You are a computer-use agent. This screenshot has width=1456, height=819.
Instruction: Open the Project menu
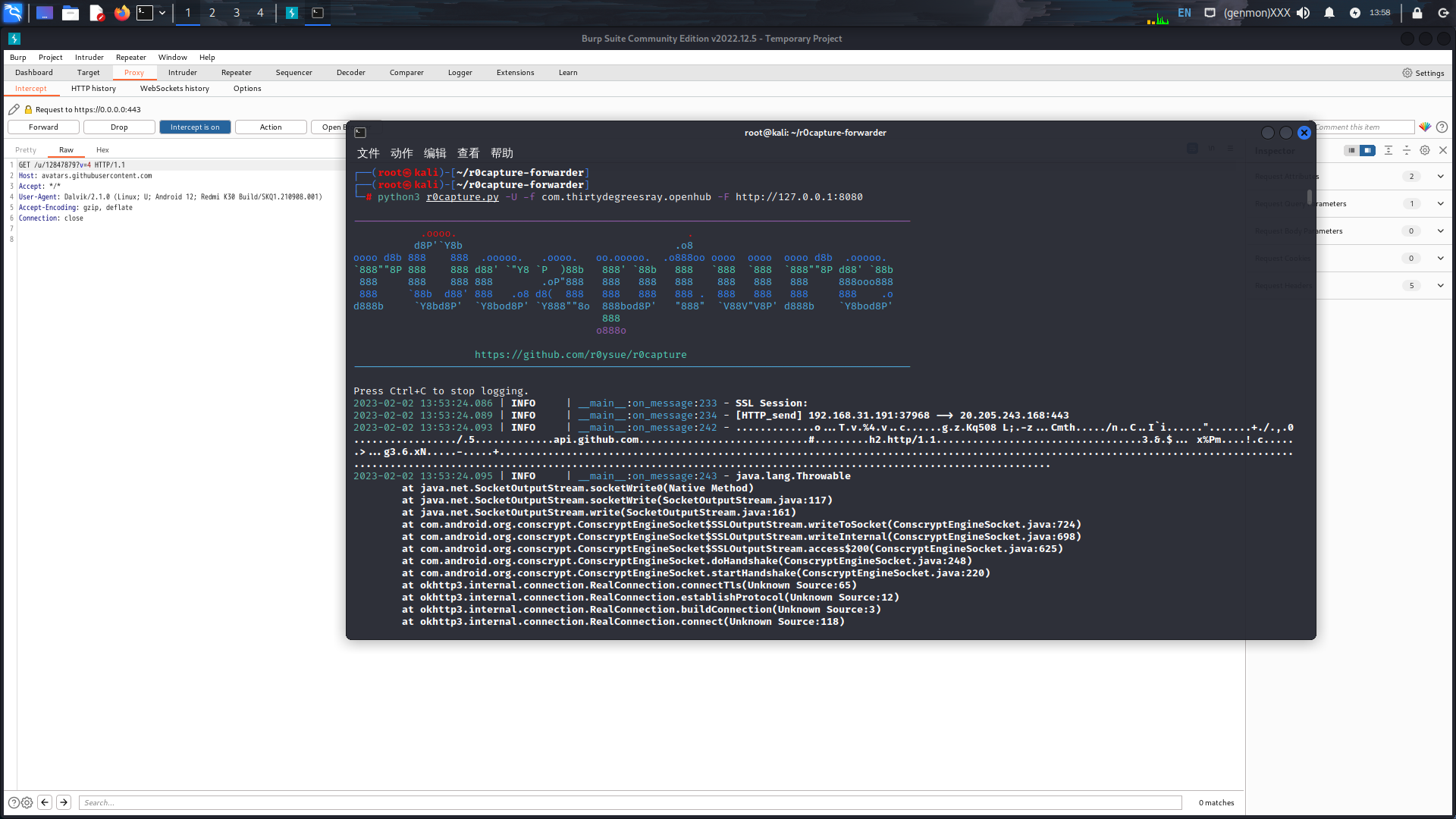[x=51, y=57]
